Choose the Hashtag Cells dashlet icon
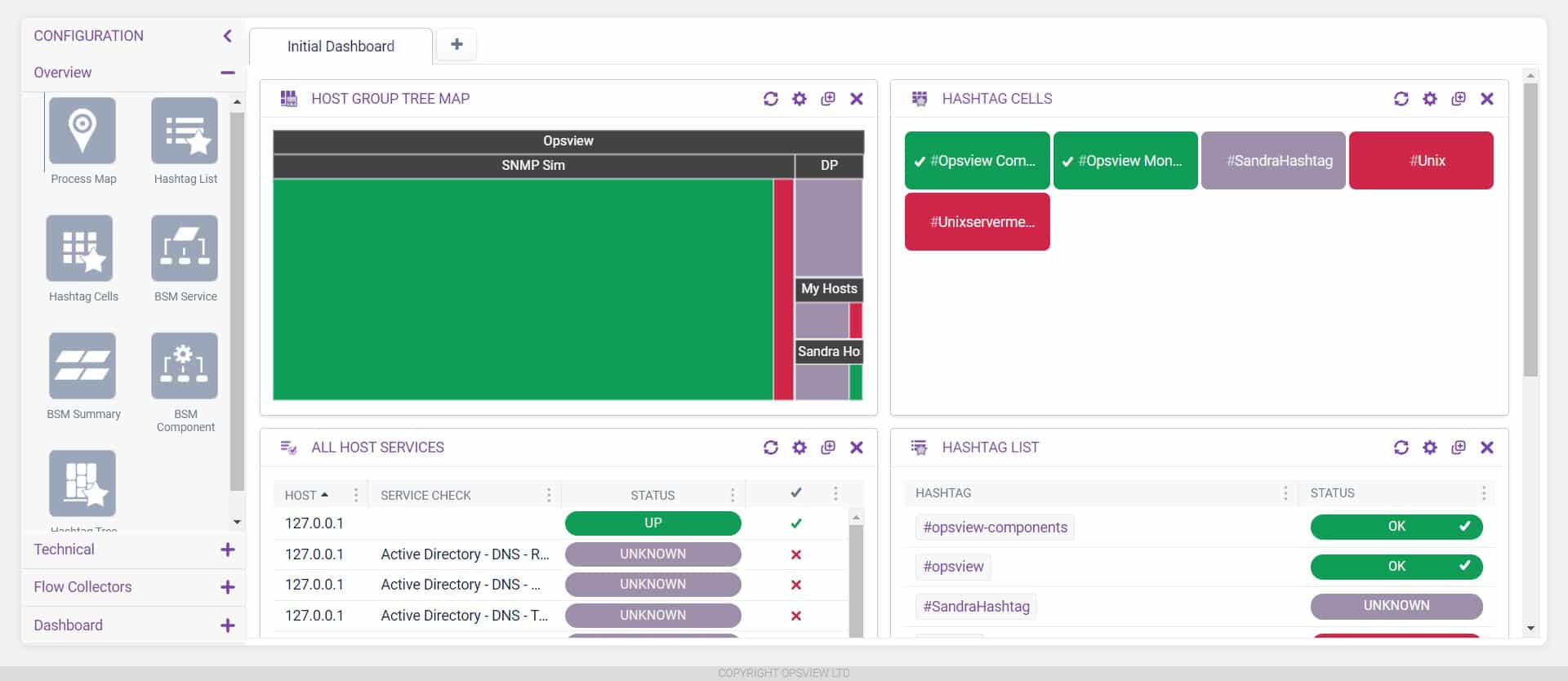Image resolution: width=1568 pixels, height=681 pixels. 80,248
